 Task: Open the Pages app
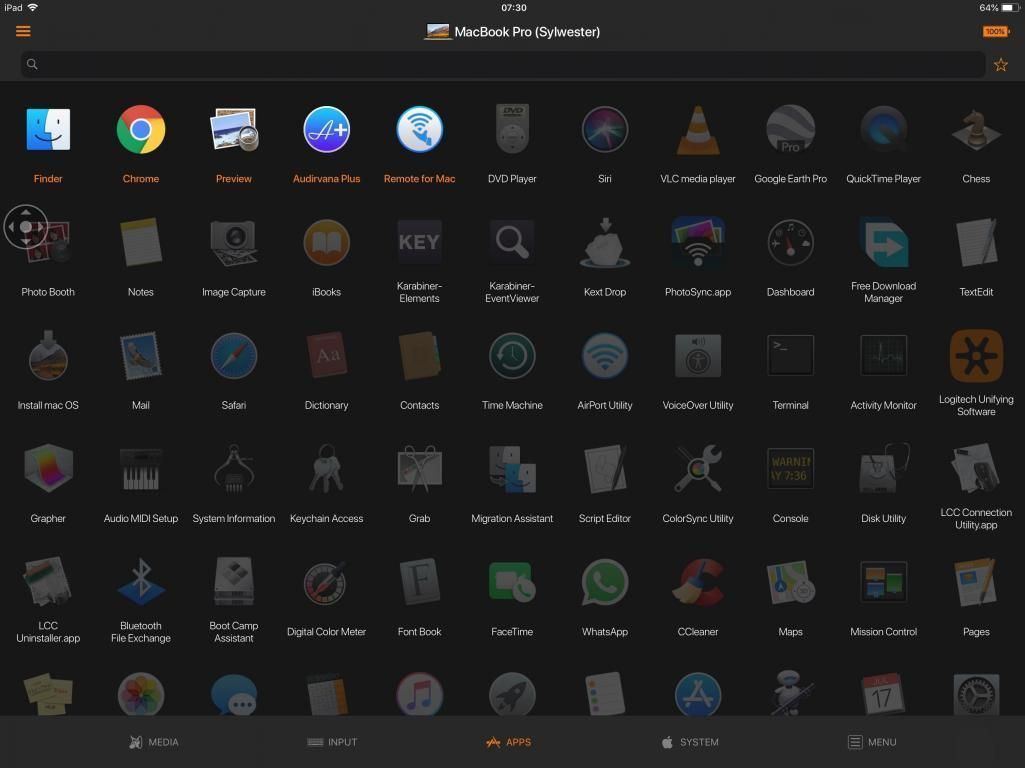976,582
